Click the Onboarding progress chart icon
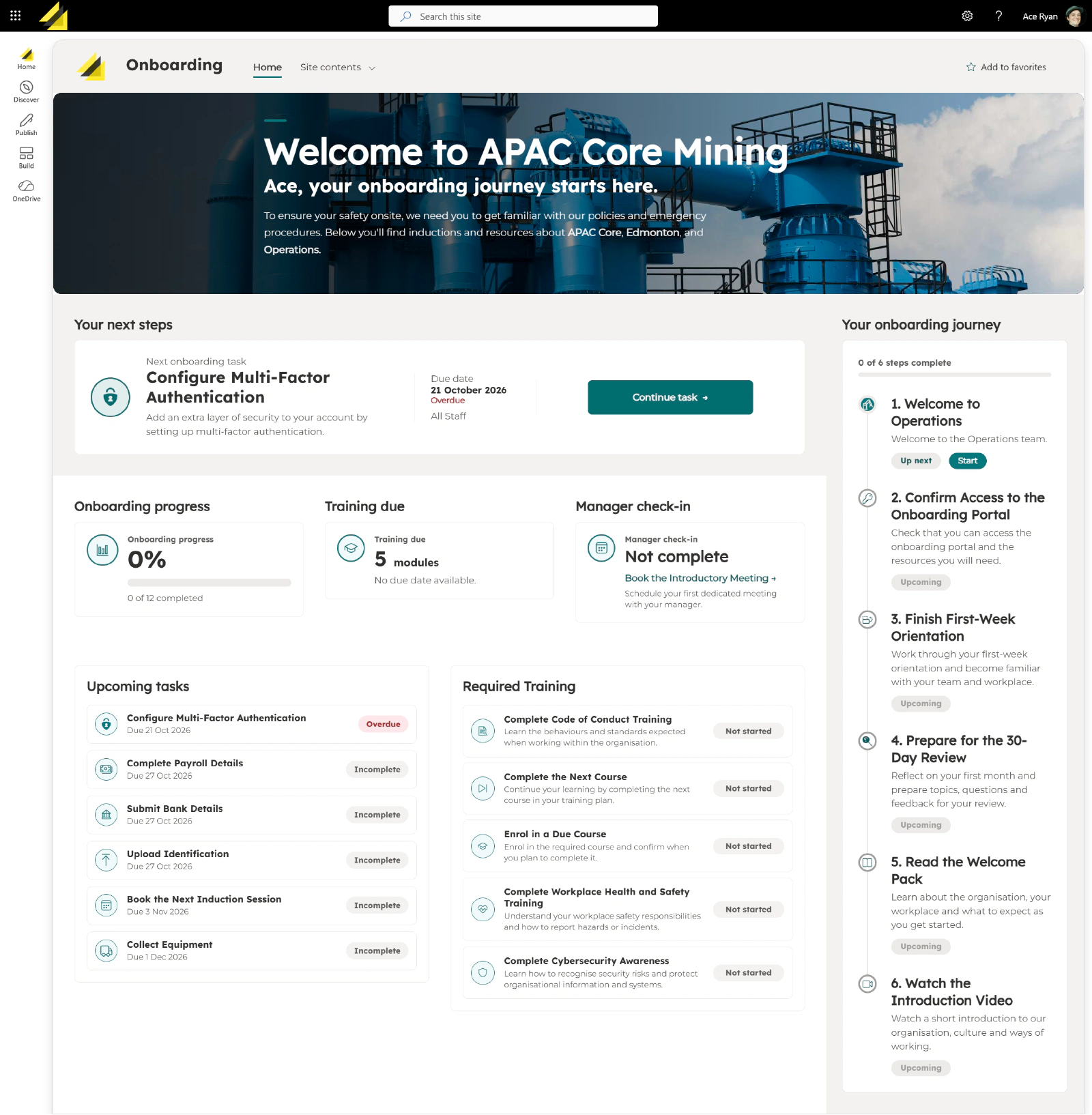The height and width of the screenshot is (1115, 1092). tap(102, 550)
